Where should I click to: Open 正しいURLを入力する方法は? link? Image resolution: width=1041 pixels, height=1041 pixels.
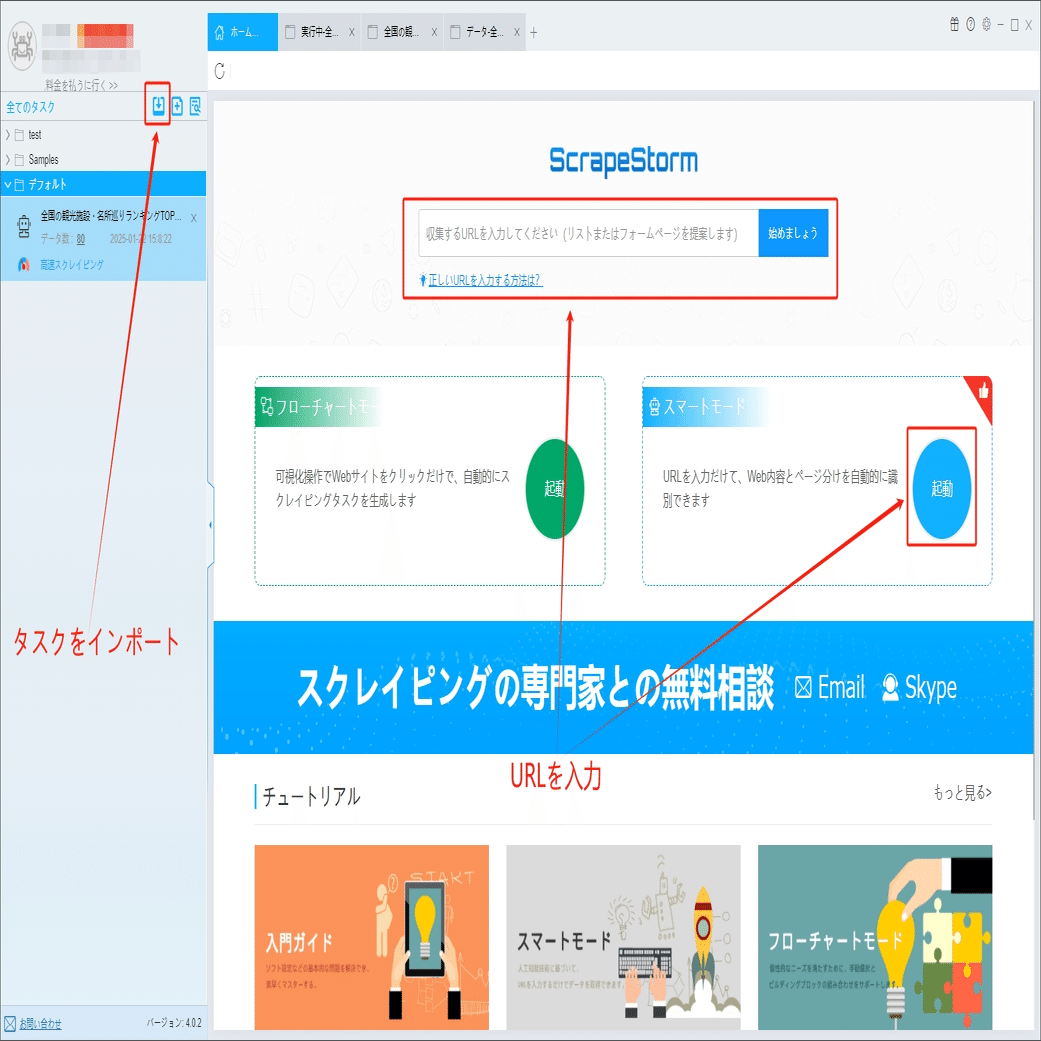coord(485,280)
